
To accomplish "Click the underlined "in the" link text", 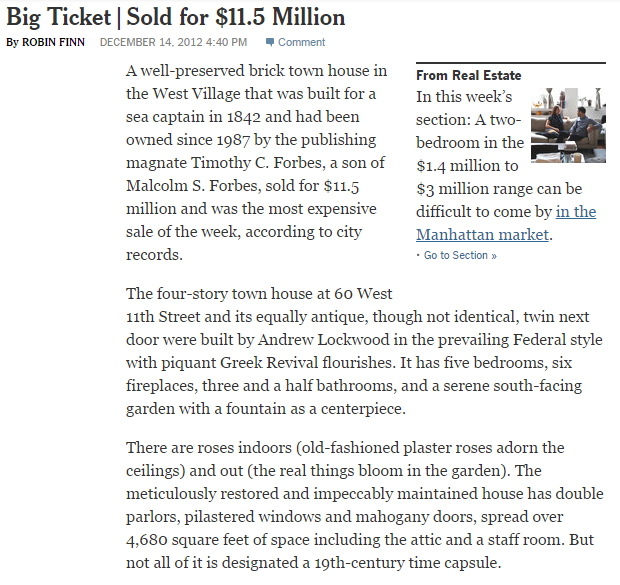I will pyautogui.click(x=576, y=212).
